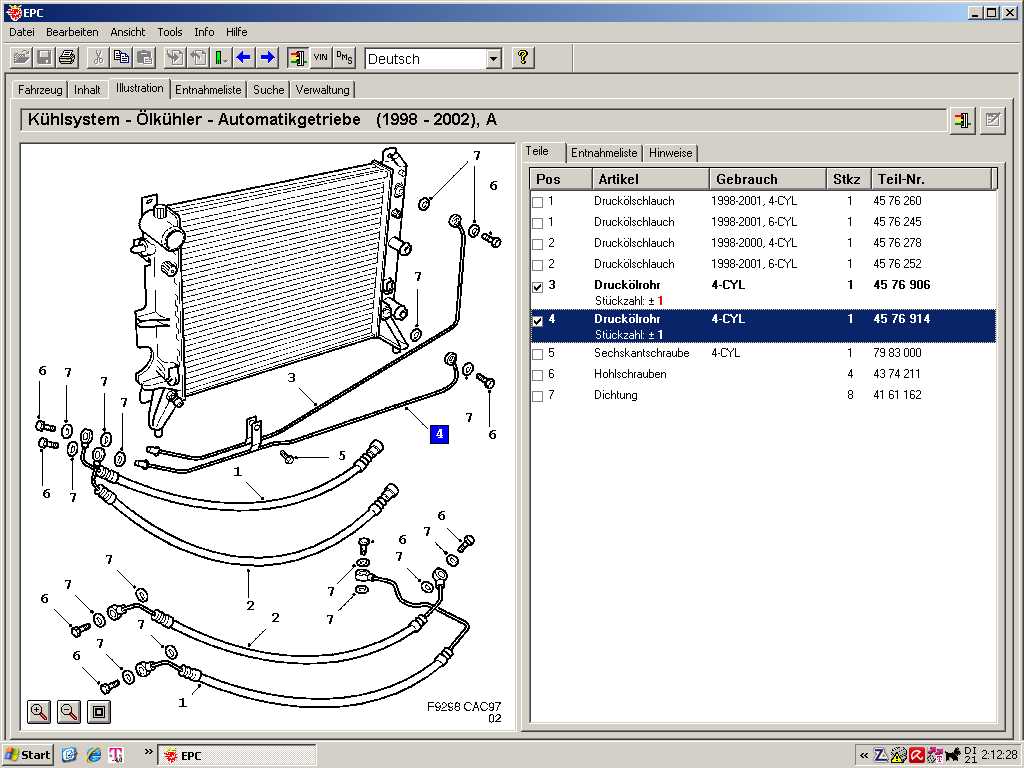Open the Hinweise tab in parts panel
Viewport: 1024px width, 768px height.
coord(670,153)
